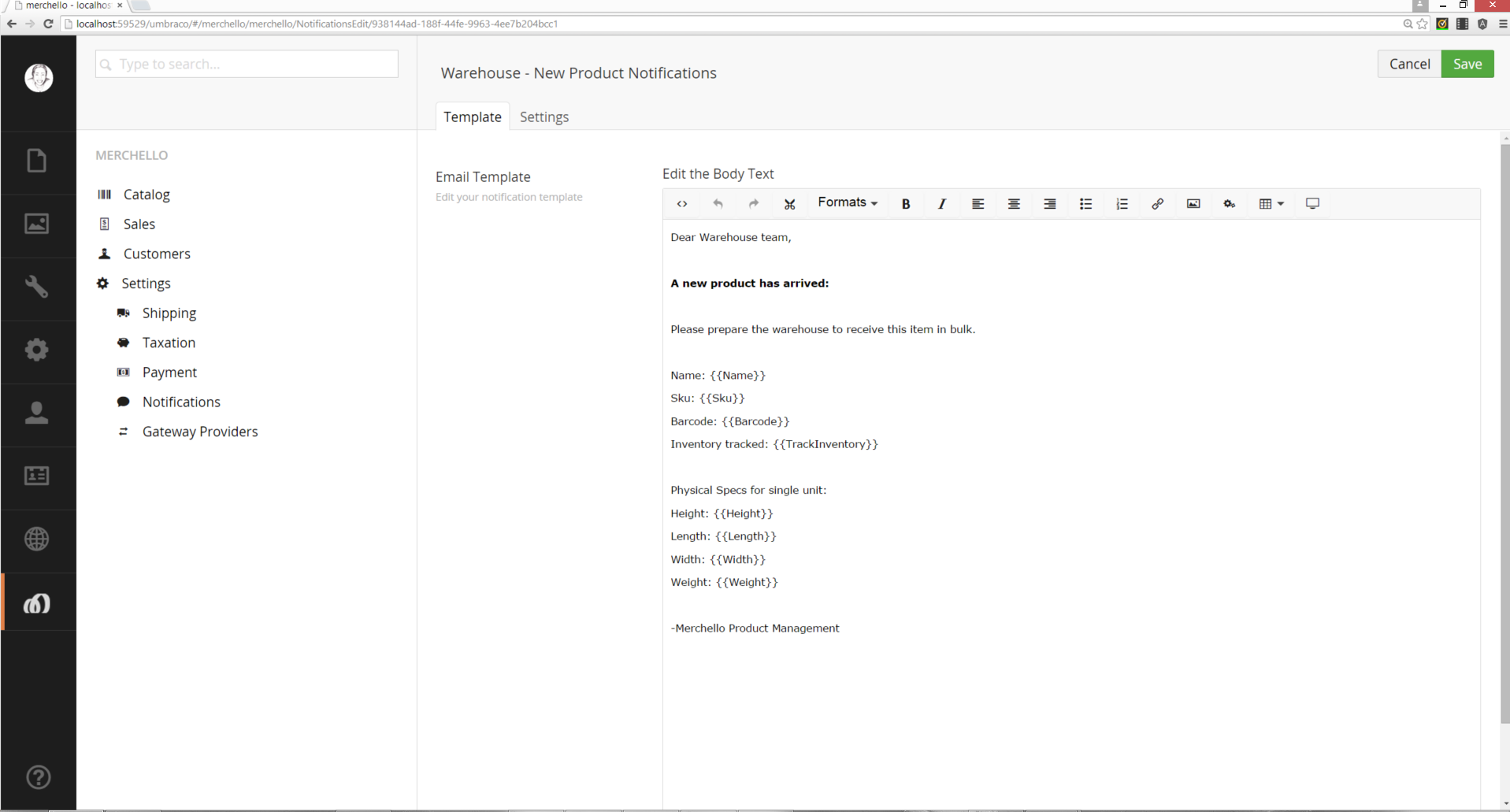This screenshot has width=1510, height=812.
Task: Click the MERCHELLO tree header
Action: point(132,155)
